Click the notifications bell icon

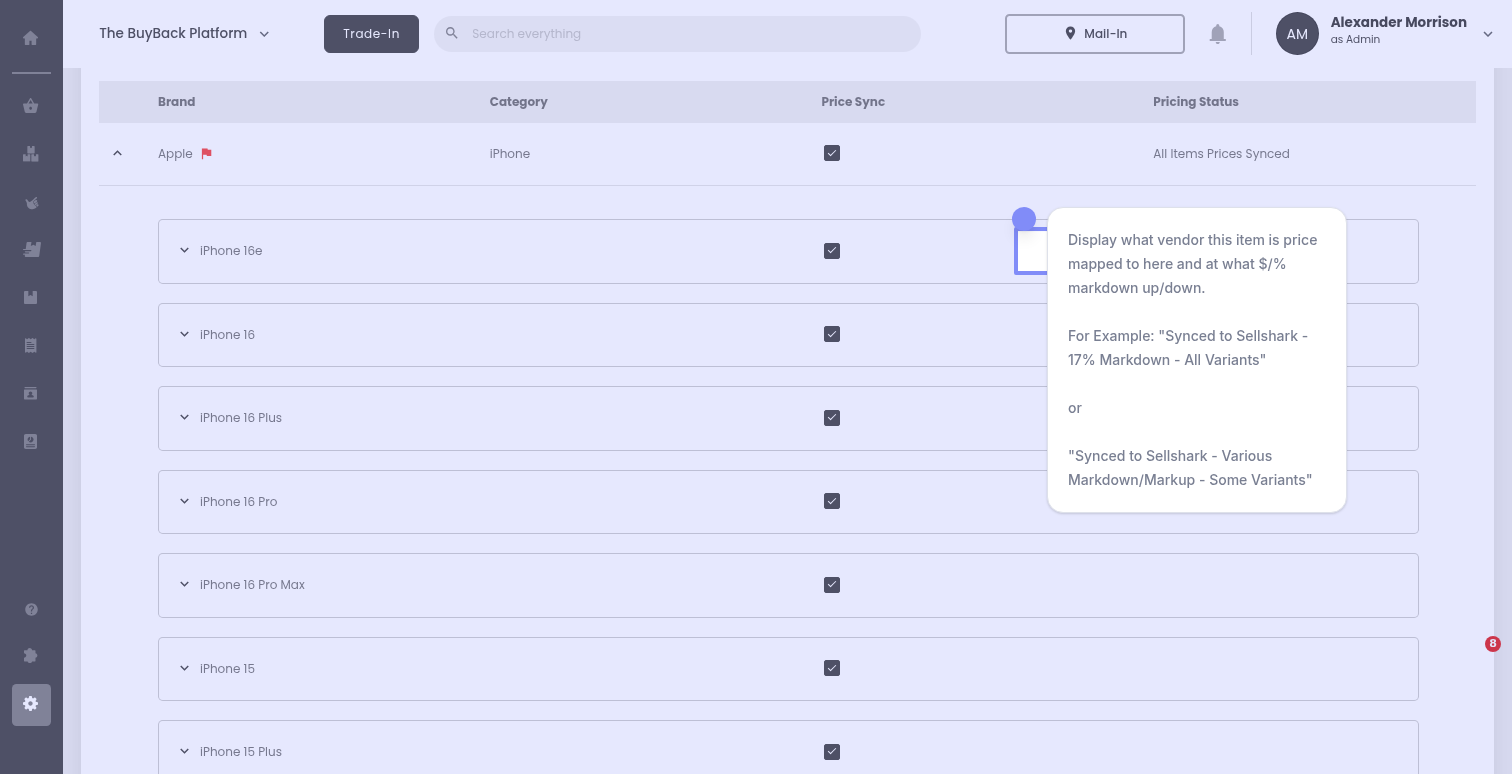tap(1217, 34)
